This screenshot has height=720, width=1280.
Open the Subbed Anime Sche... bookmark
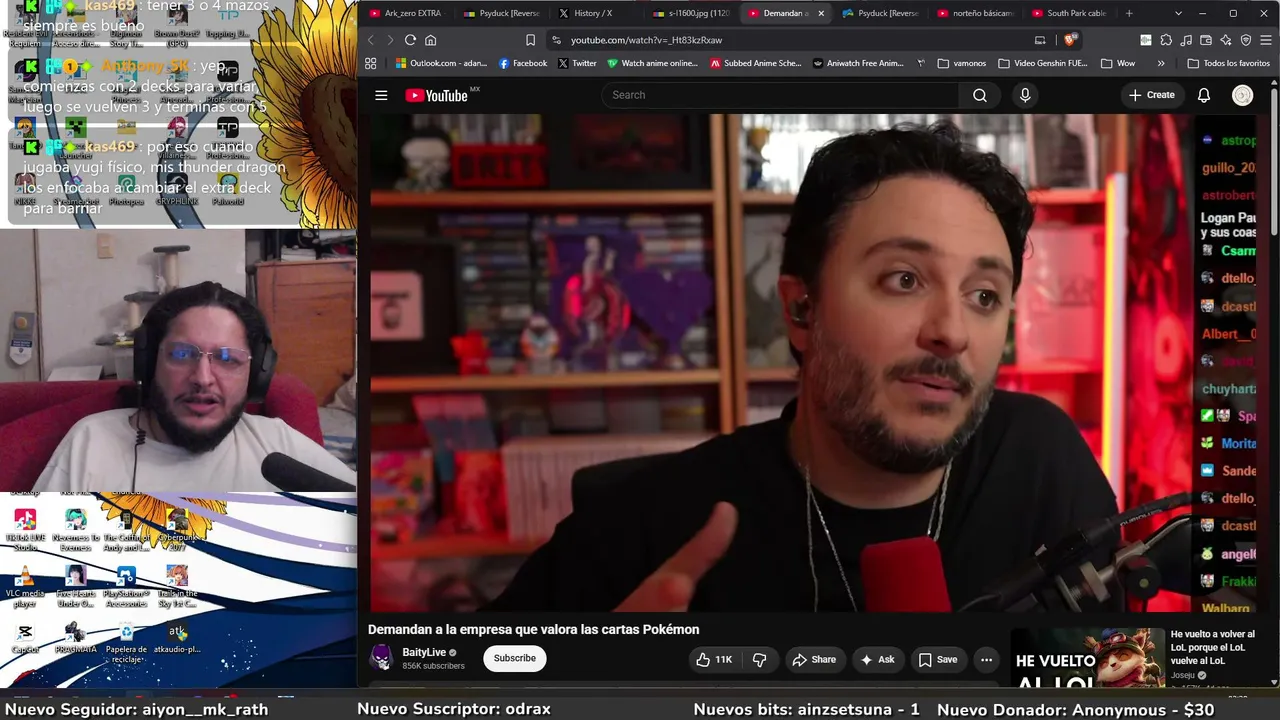click(755, 63)
